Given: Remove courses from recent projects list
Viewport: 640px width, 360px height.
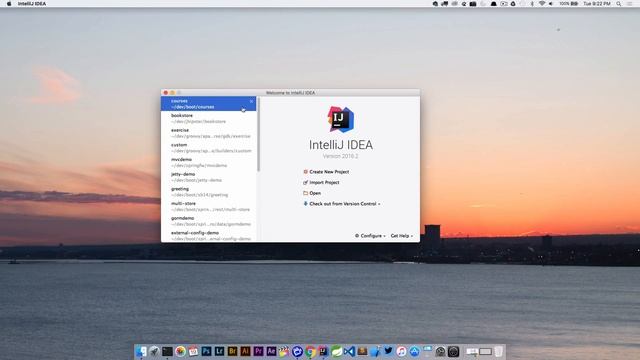Looking at the screenshot, I should click(251, 101).
